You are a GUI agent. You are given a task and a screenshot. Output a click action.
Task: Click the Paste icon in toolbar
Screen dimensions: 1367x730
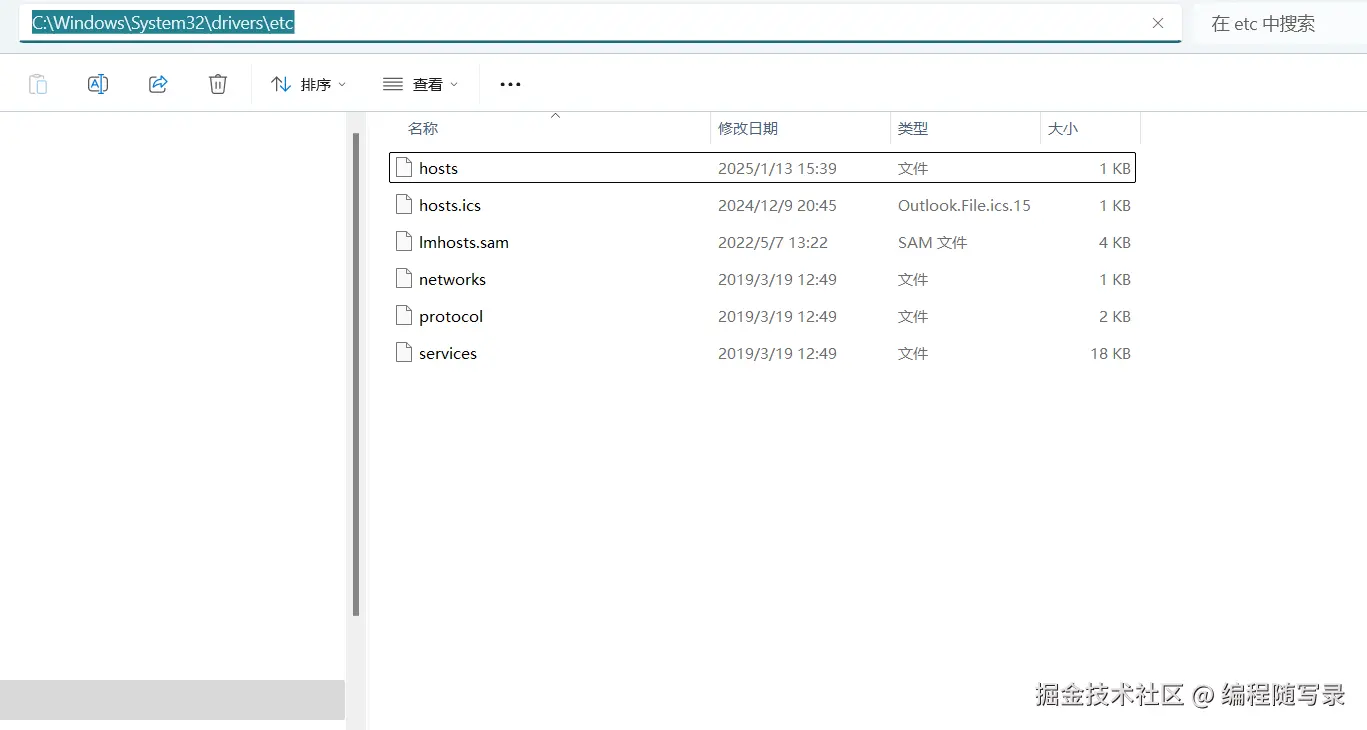(x=38, y=84)
